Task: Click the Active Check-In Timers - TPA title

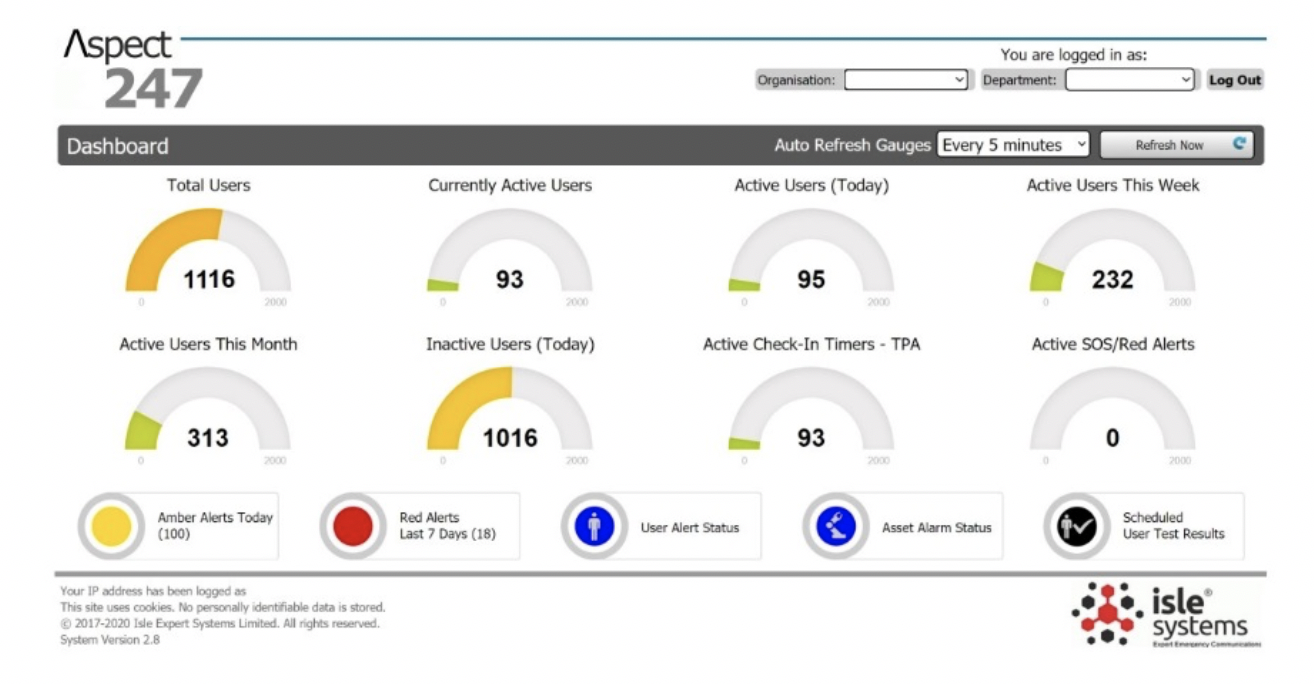Action: click(x=811, y=344)
